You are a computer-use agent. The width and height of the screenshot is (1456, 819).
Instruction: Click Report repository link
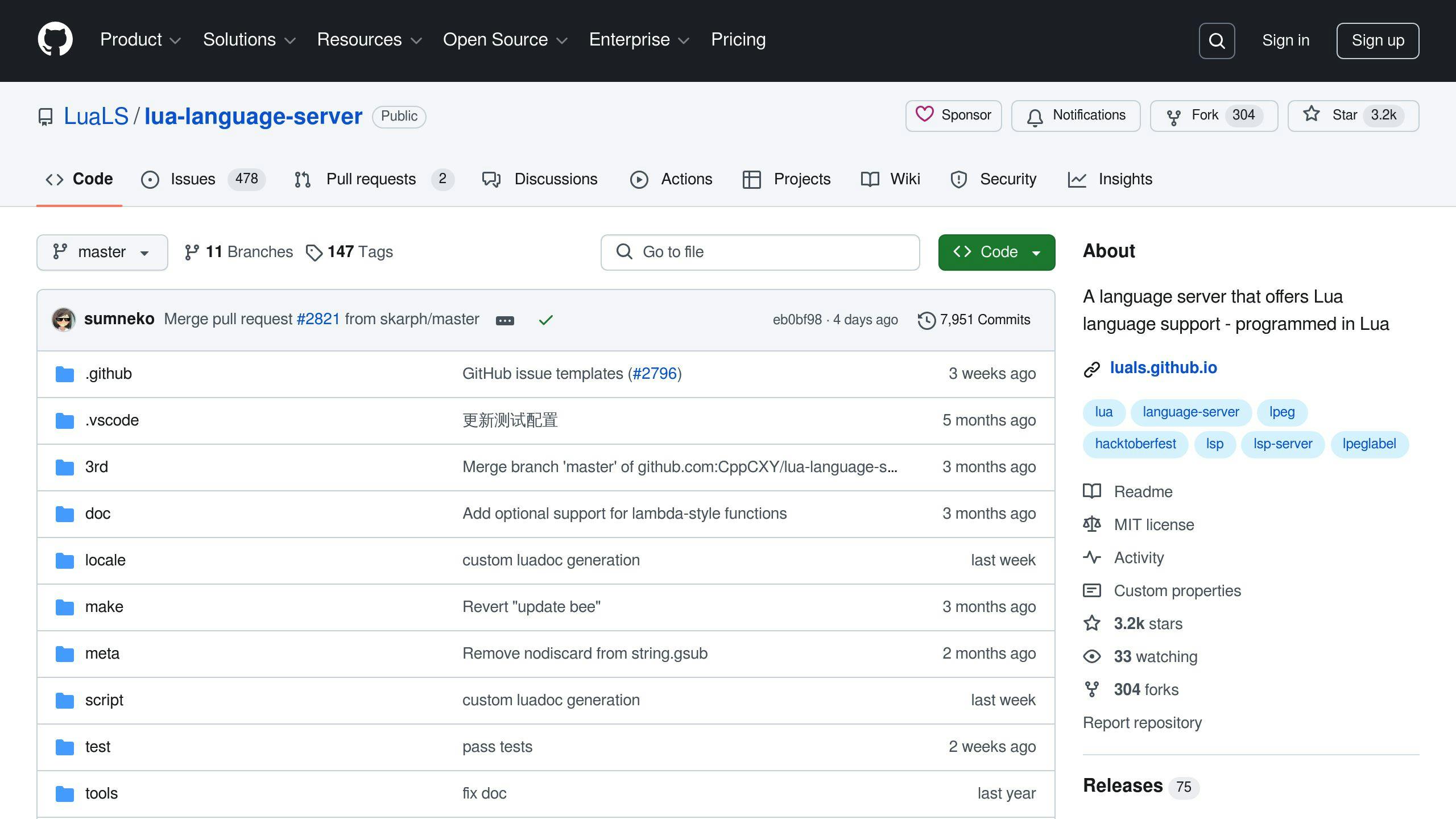pos(1142,723)
